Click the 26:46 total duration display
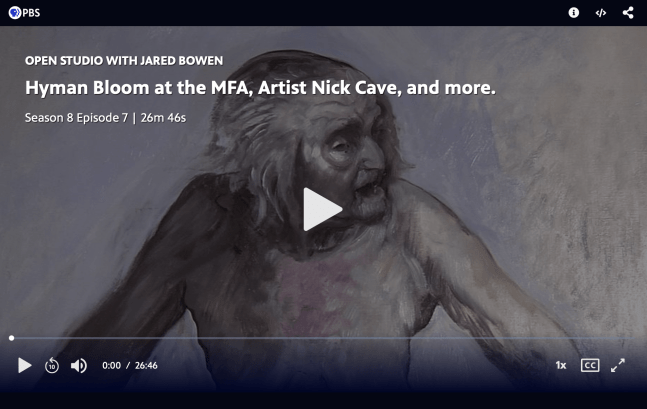Screen dimensions: 647x409 coord(146,366)
